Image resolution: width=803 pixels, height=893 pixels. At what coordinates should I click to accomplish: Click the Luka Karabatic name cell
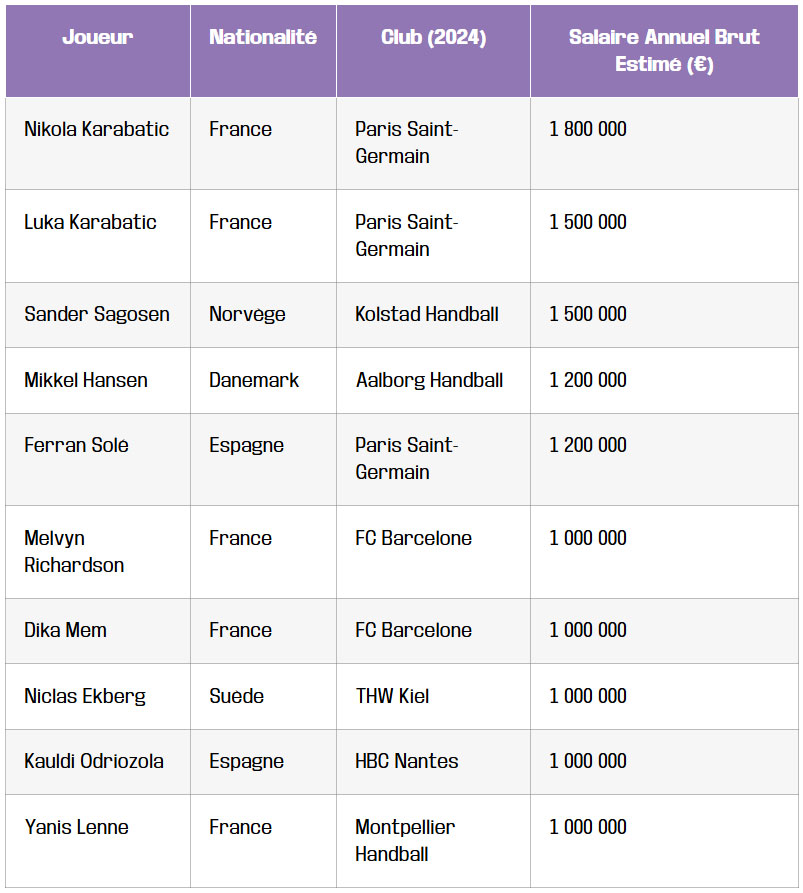(x=90, y=223)
